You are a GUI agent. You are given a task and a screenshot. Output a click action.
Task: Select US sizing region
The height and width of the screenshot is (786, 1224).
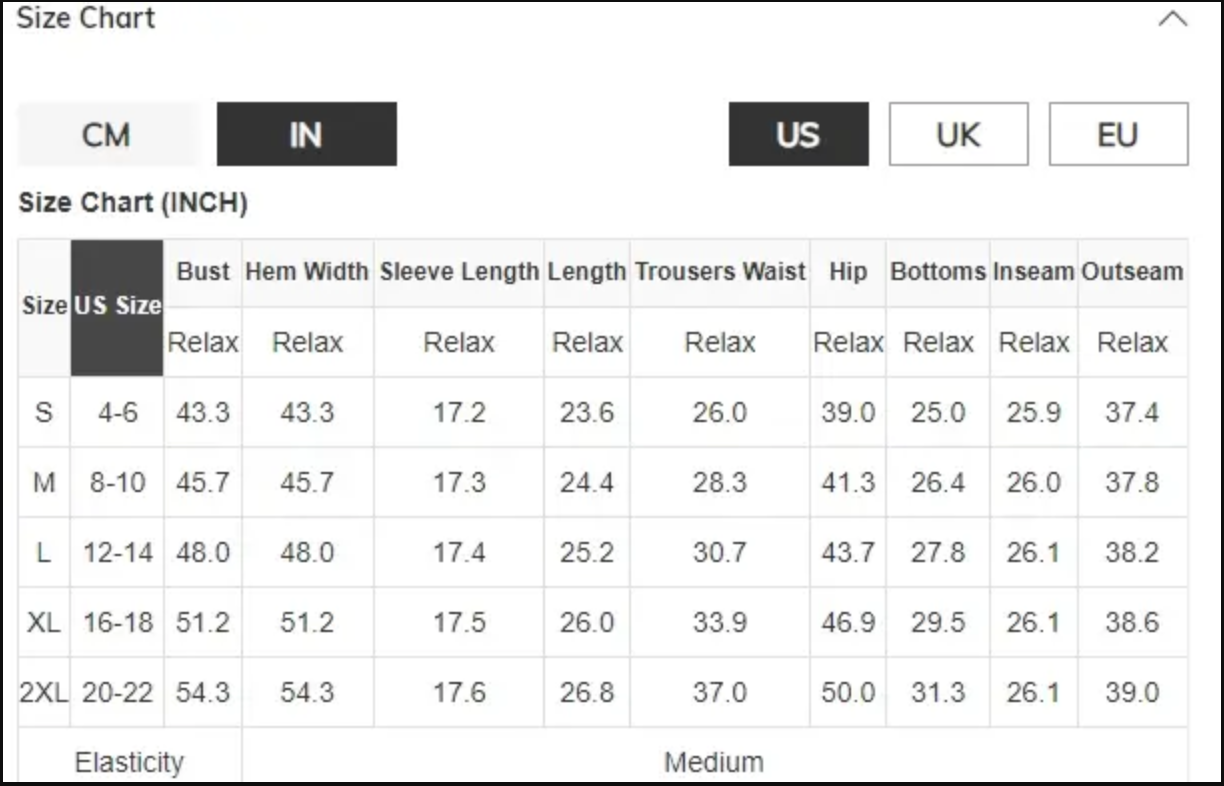click(x=798, y=134)
